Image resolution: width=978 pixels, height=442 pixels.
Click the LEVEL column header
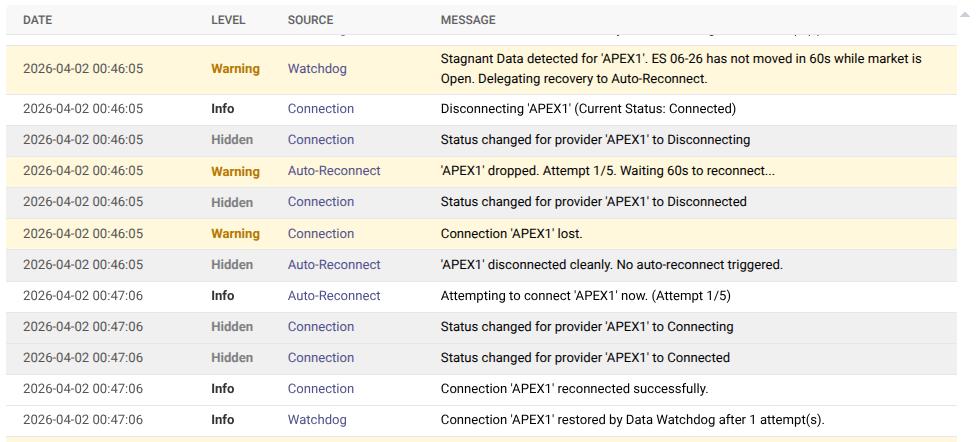tap(229, 20)
